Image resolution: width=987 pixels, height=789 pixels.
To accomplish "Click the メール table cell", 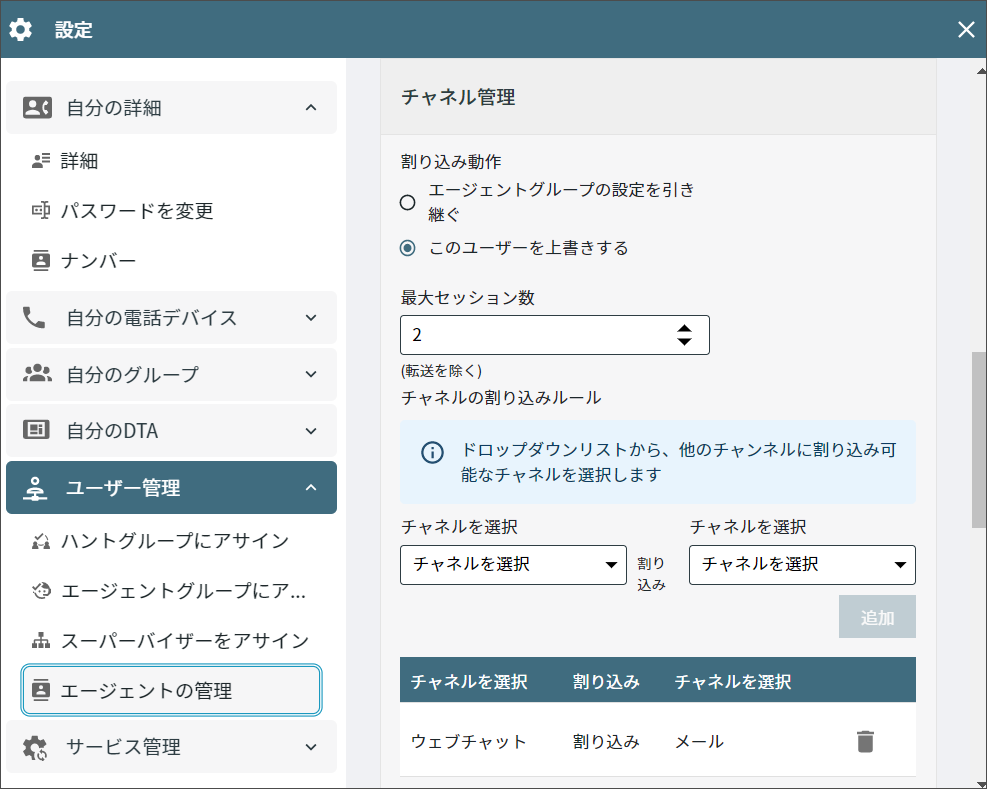I will click(x=699, y=742).
